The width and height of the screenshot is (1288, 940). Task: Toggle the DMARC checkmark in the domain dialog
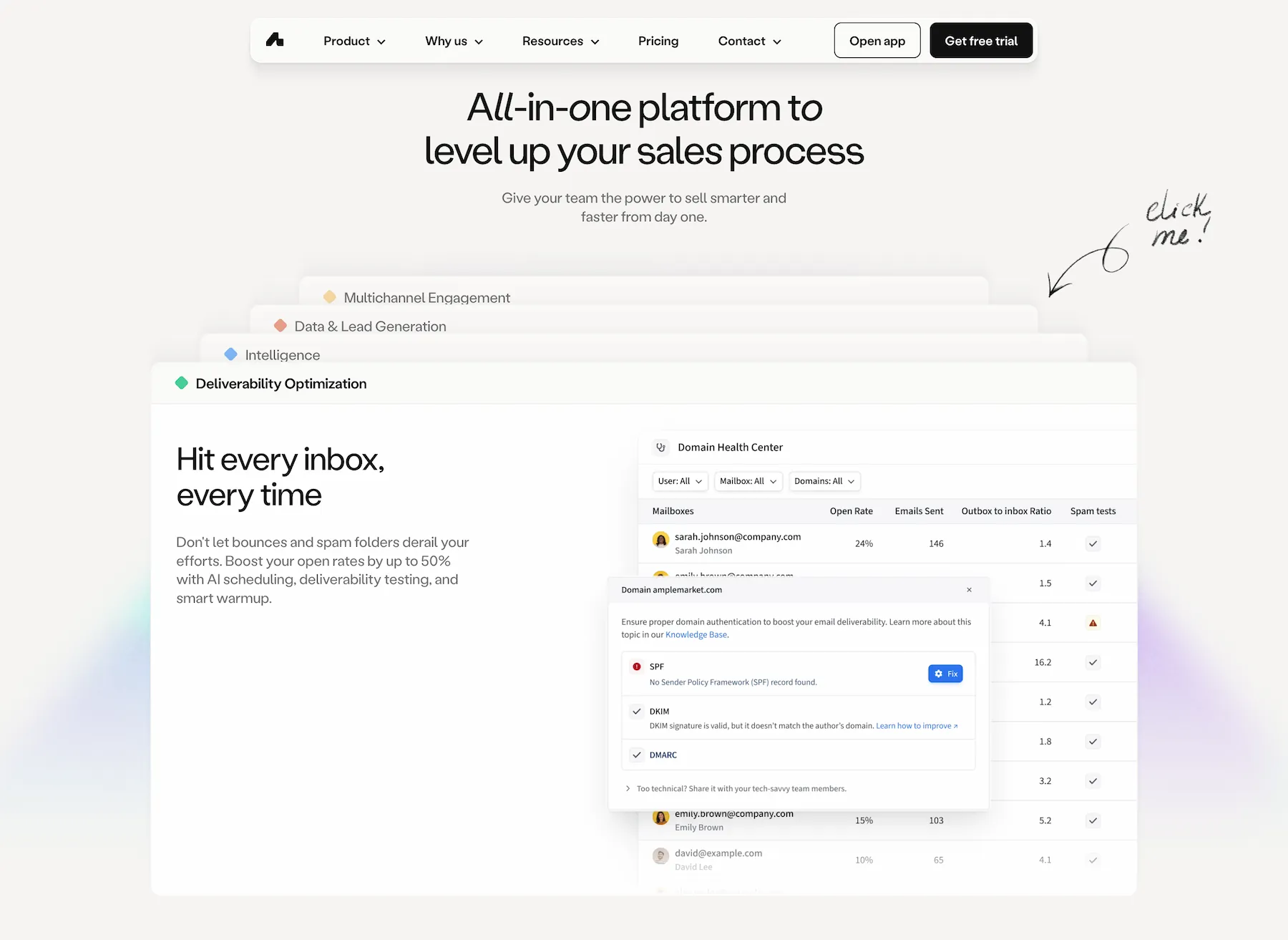[x=637, y=755]
